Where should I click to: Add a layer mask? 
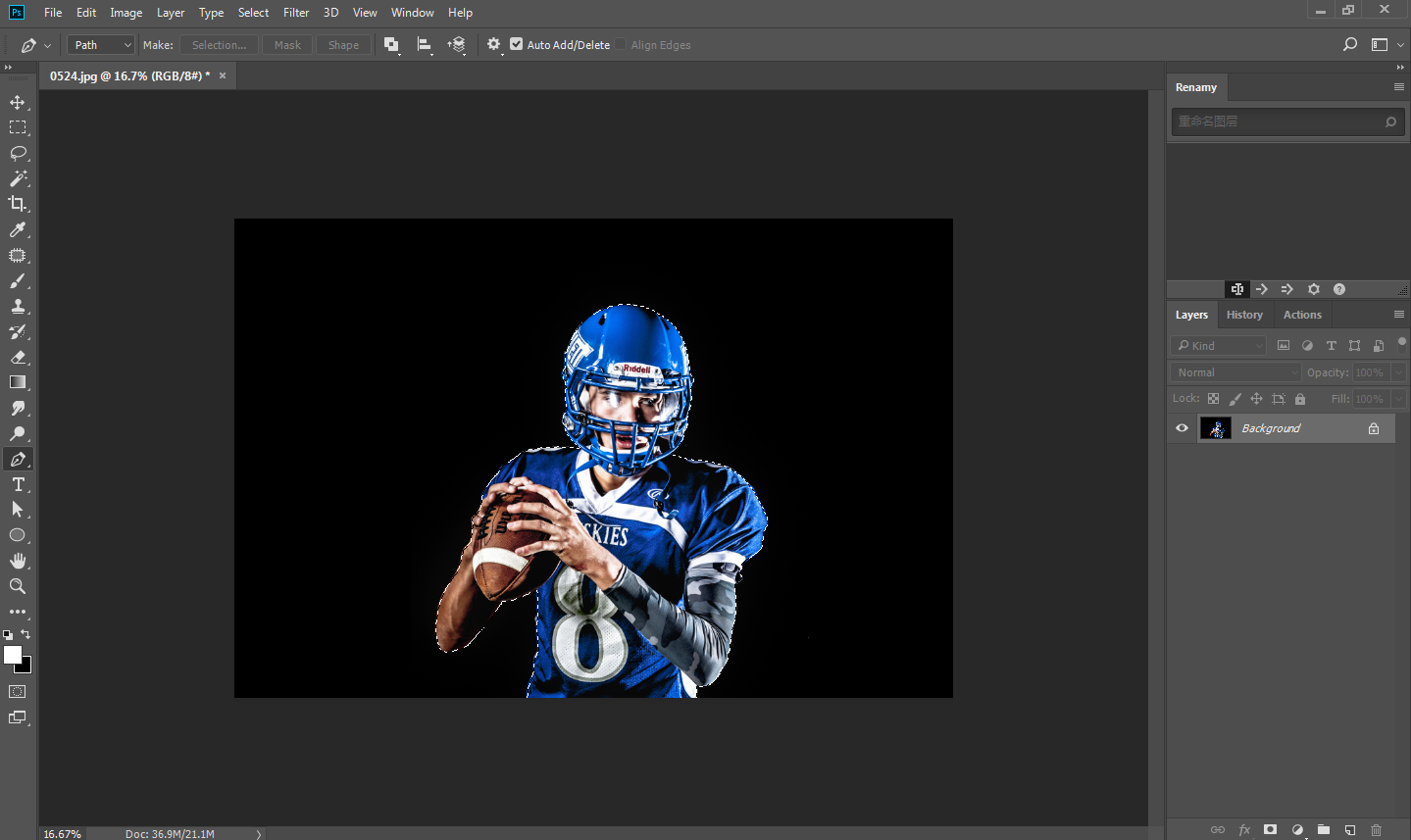coord(1271,829)
